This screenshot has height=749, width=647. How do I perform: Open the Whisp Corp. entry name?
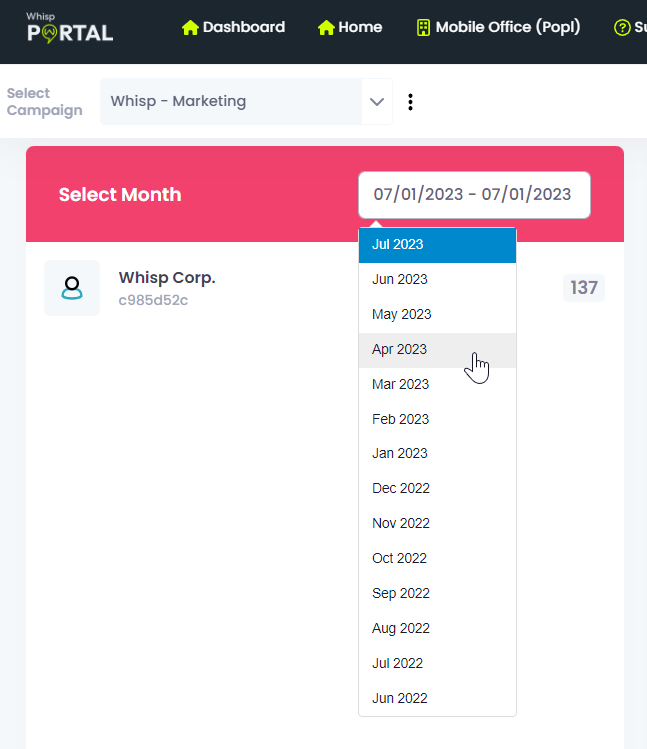(x=167, y=278)
